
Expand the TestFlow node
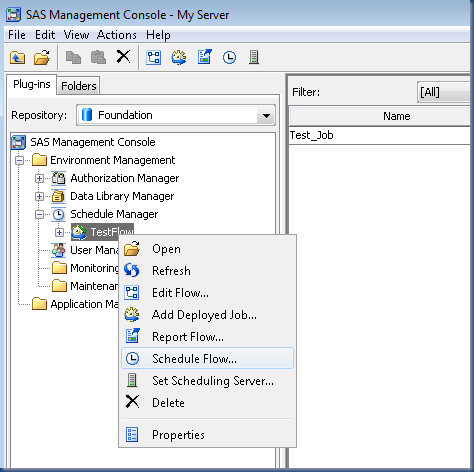[x=59, y=232]
